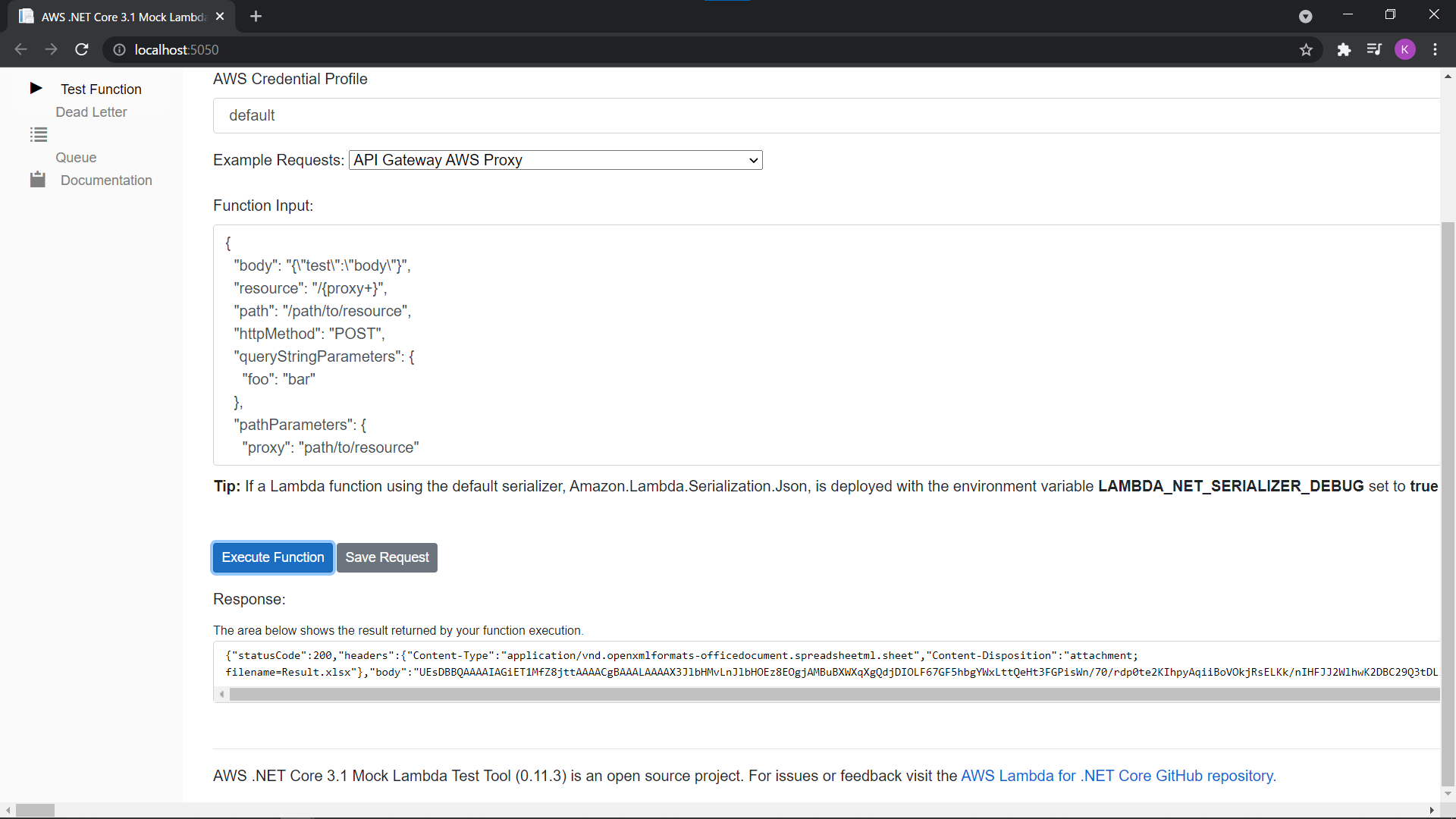Image resolution: width=1456 pixels, height=819 pixels.
Task: View site information icon in address bar
Action: 119,50
